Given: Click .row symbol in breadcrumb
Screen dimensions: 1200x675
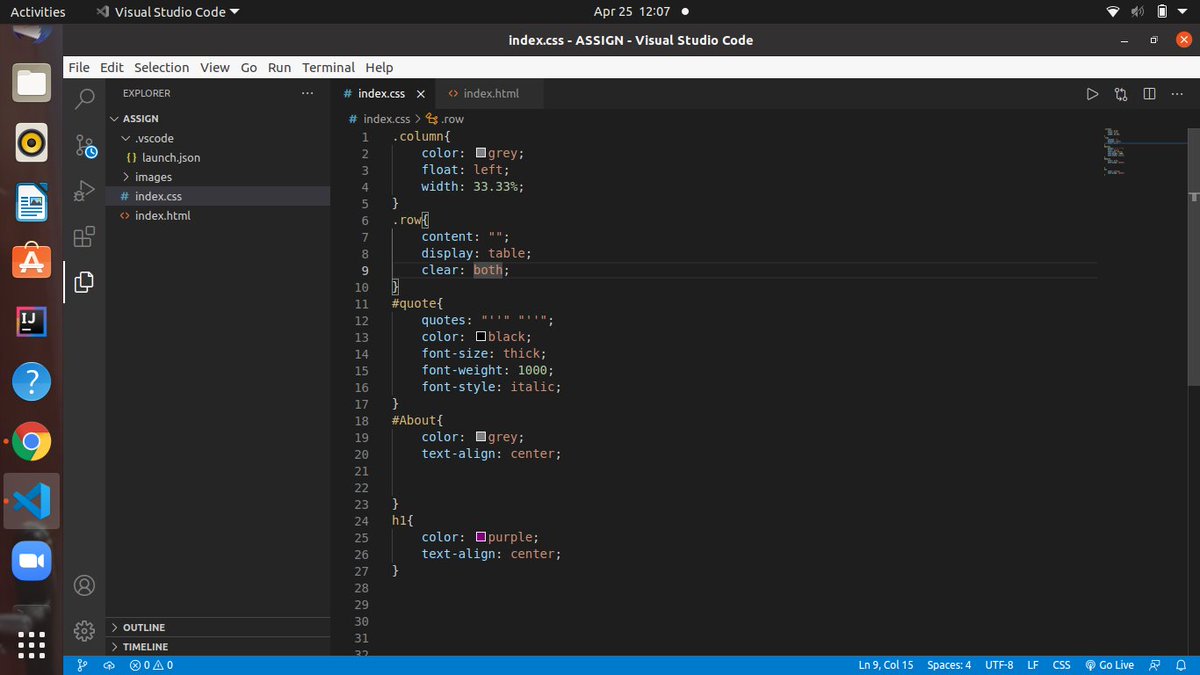Looking at the screenshot, I should click(444, 119).
